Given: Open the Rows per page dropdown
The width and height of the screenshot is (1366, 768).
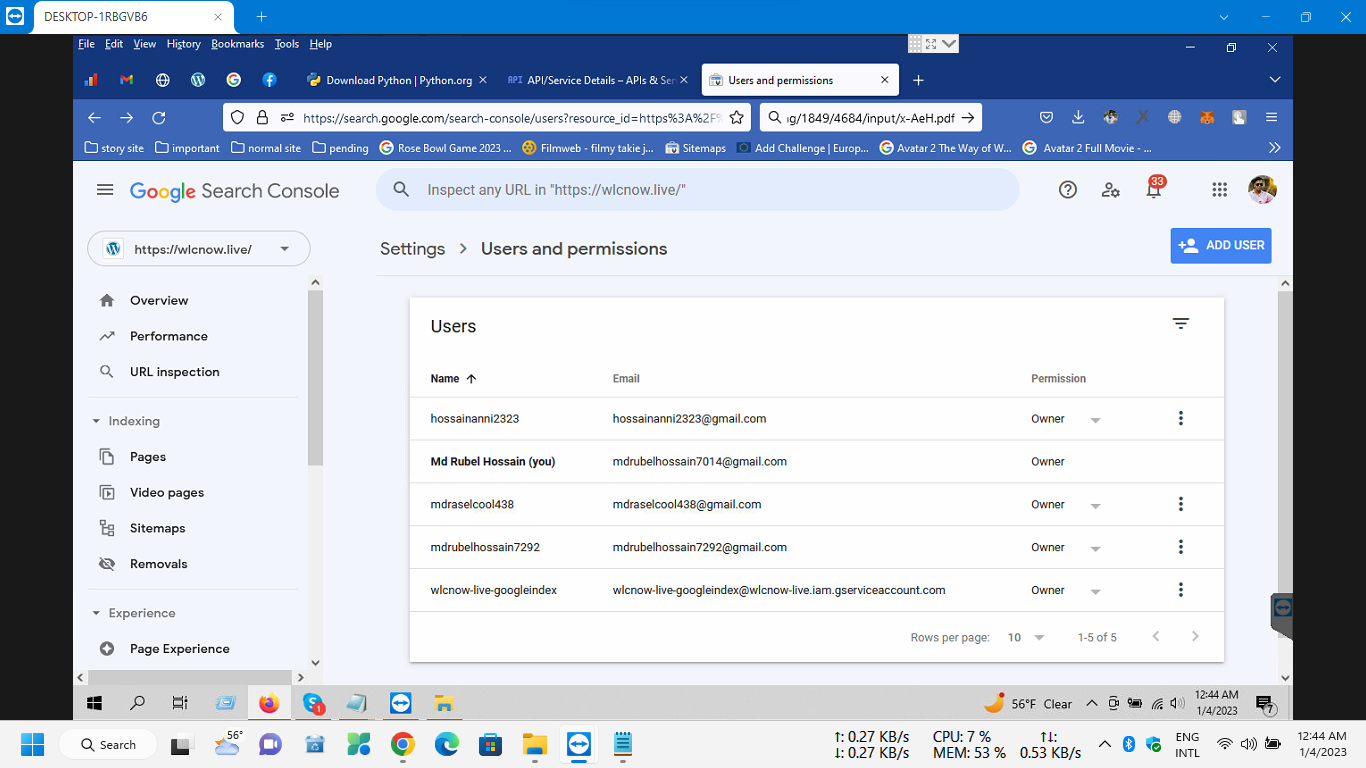Looking at the screenshot, I should pyautogui.click(x=1026, y=637).
